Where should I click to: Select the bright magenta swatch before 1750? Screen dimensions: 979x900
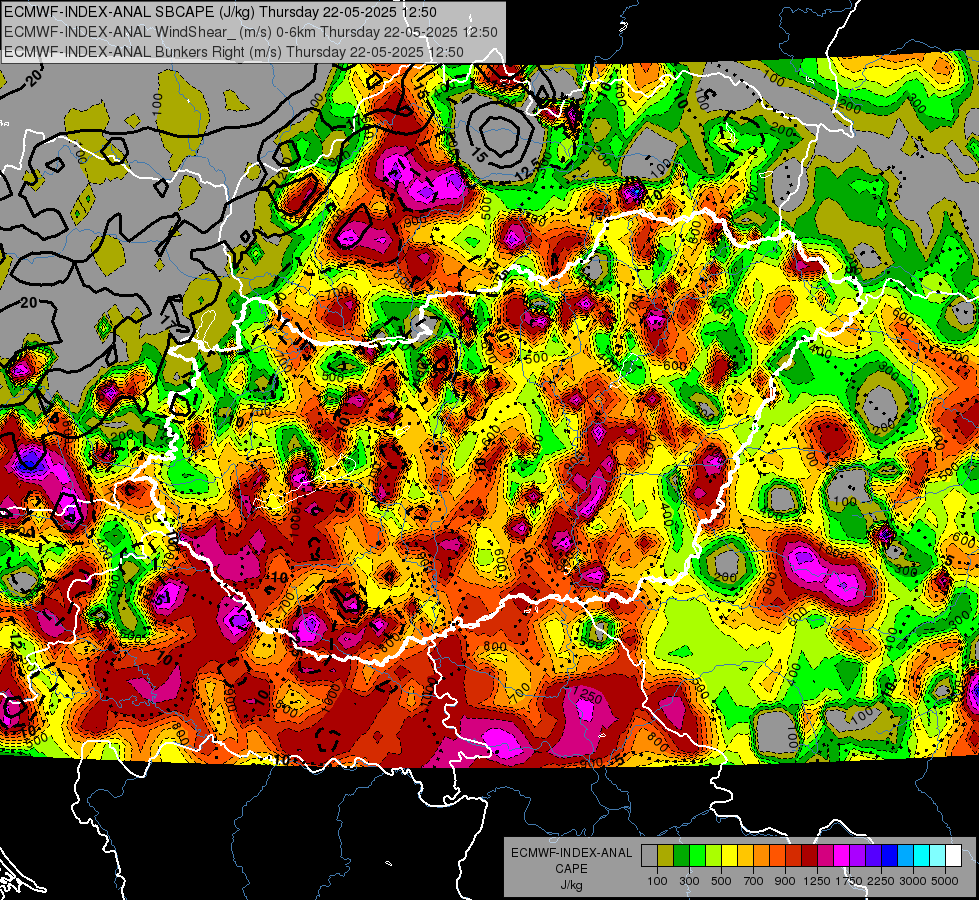[x=842, y=856]
